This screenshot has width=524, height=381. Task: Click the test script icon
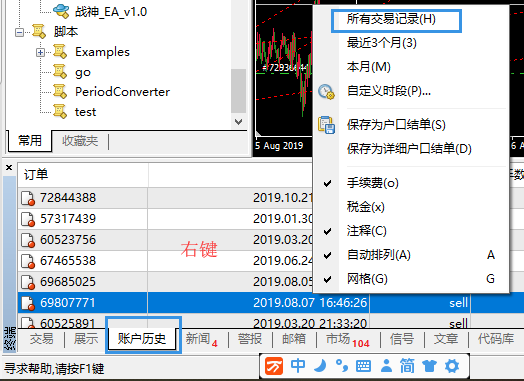pyautogui.click(x=60, y=111)
